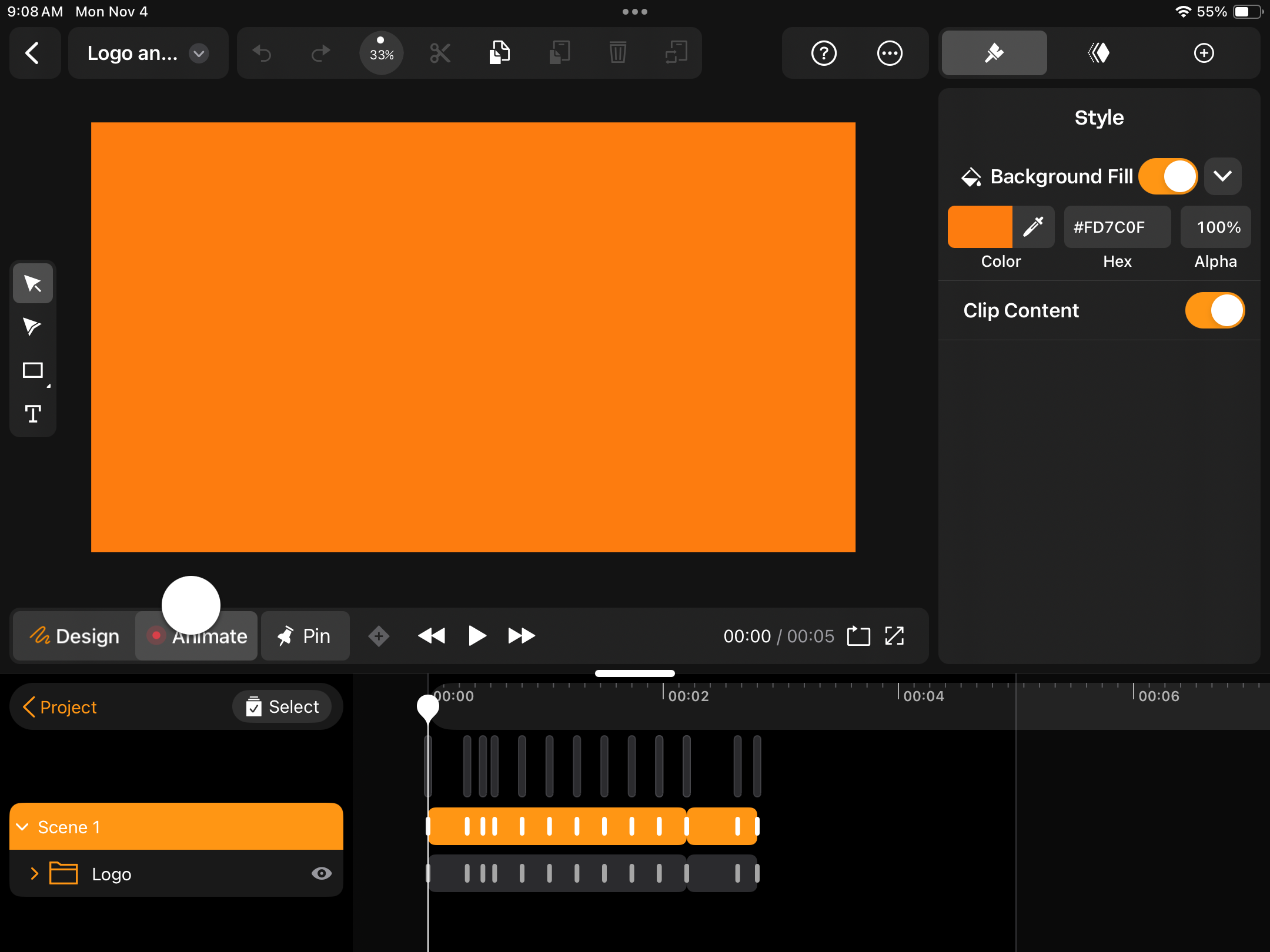Rewind playback
This screenshot has width=1270, height=952.
(x=432, y=636)
